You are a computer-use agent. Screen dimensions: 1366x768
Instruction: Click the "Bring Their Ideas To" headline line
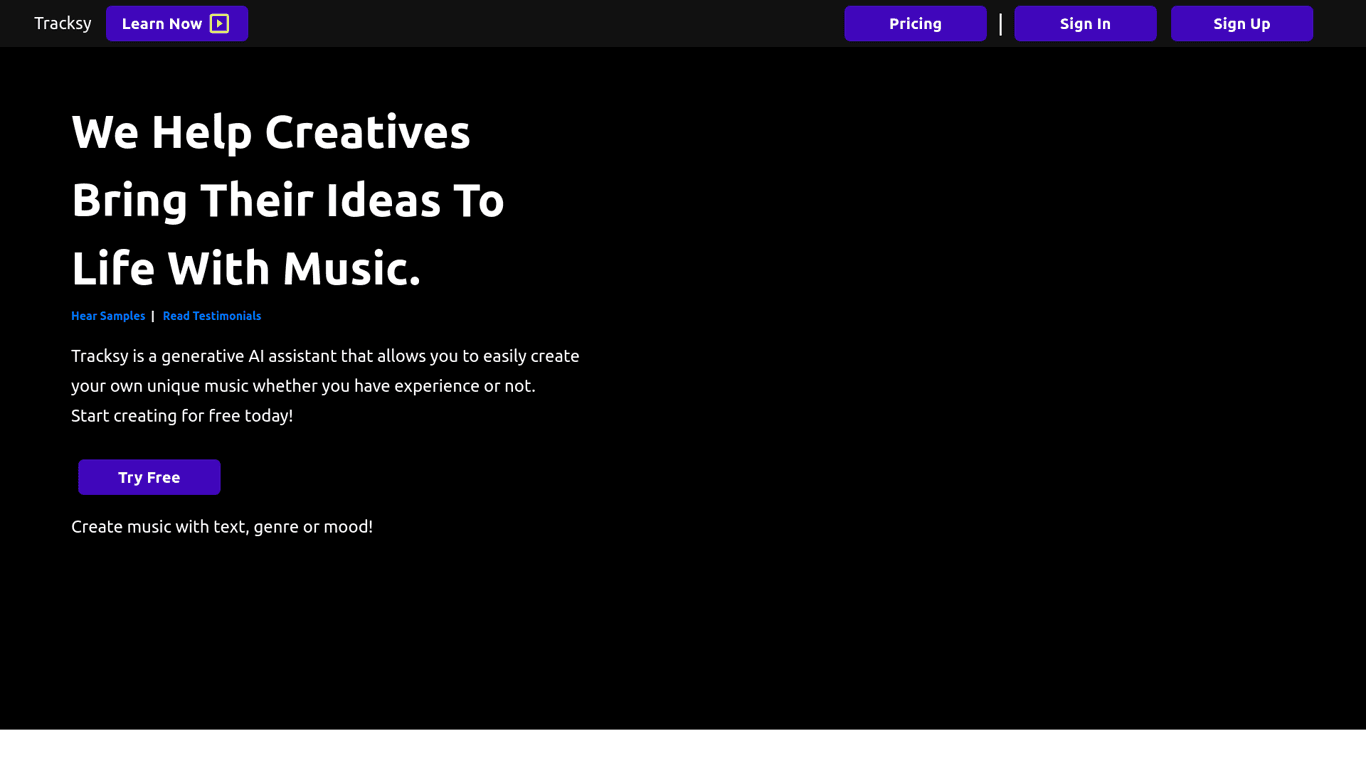coord(287,200)
